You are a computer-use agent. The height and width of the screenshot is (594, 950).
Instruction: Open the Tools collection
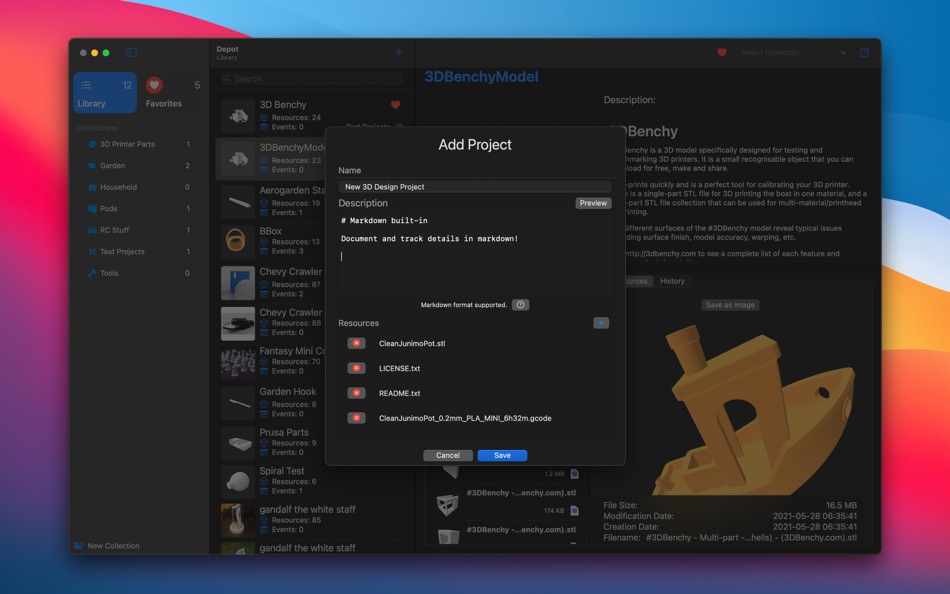(x=139, y=273)
